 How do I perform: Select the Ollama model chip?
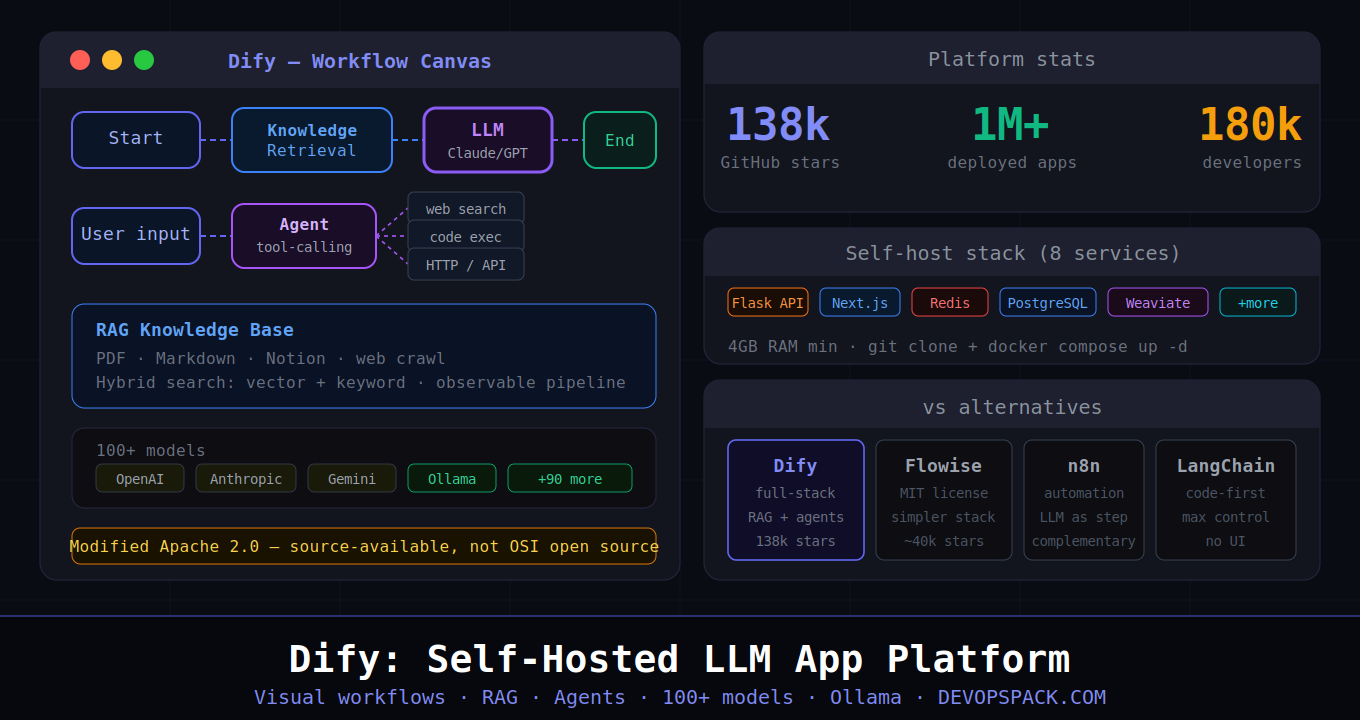coord(452,478)
